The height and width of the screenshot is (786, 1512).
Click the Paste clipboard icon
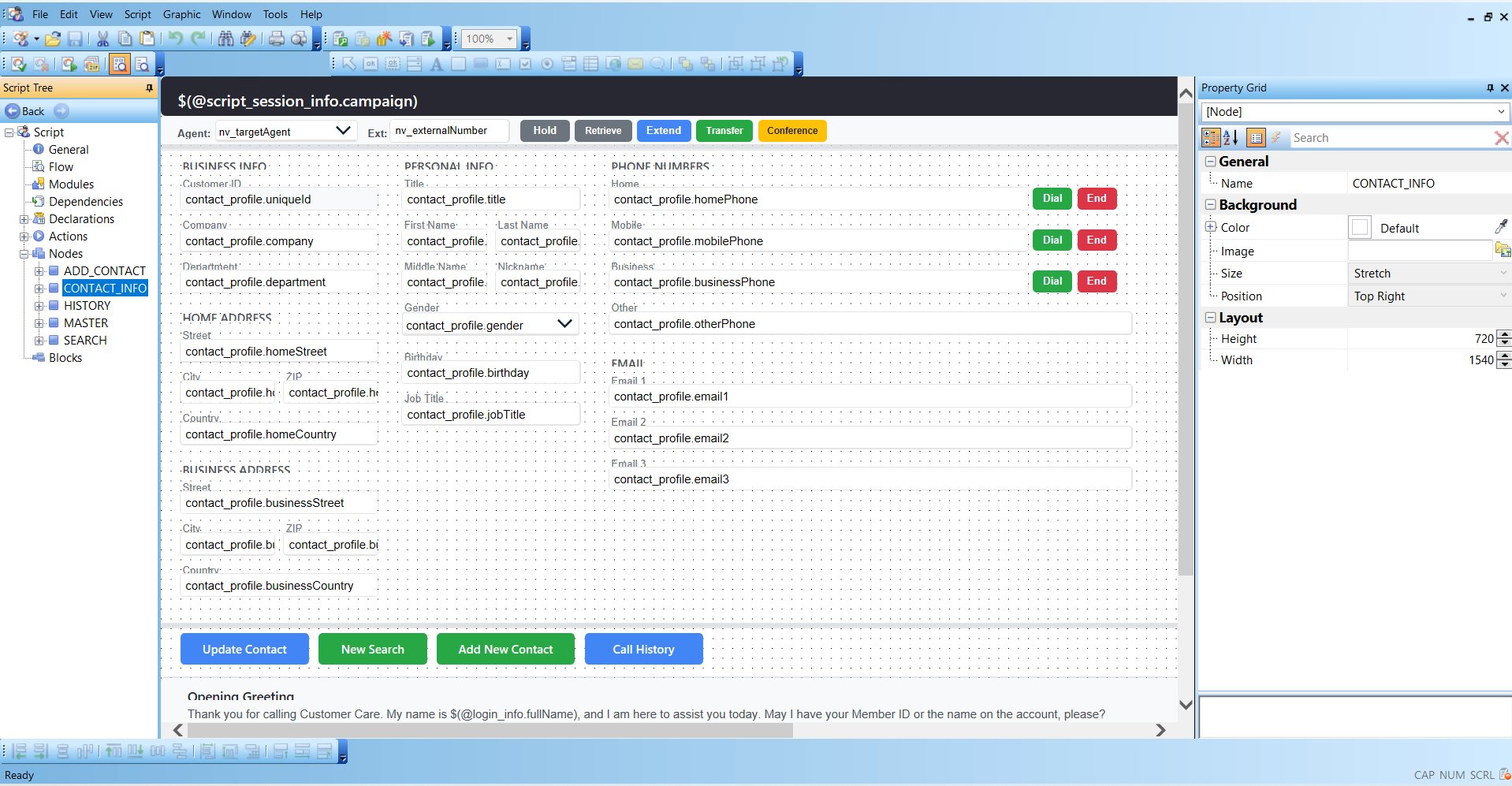point(147,39)
